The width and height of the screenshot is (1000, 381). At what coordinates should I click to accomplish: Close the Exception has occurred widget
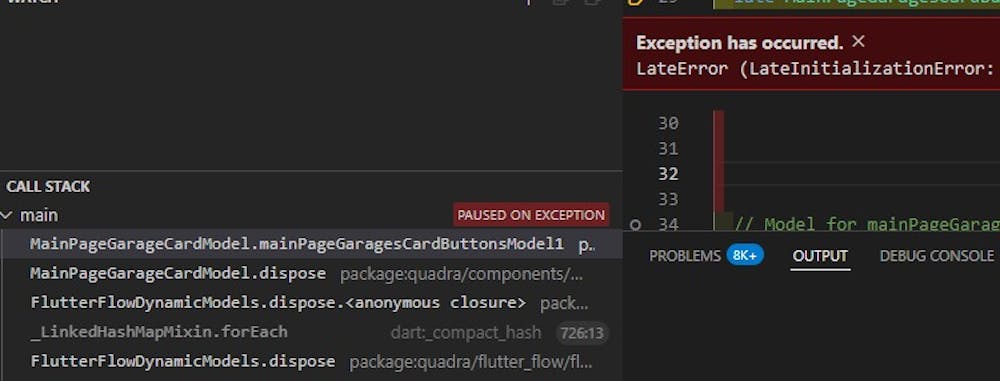[858, 42]
